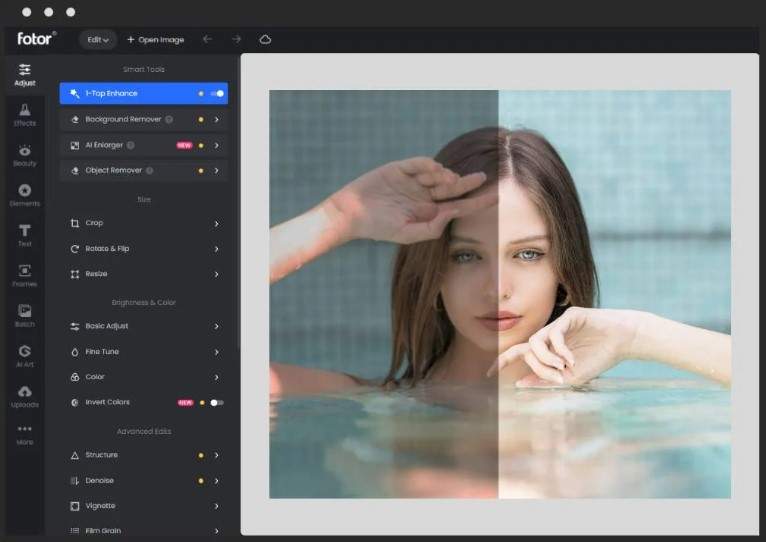
Task: Open the Batch editing tool
Action: [x=24, y=315]
